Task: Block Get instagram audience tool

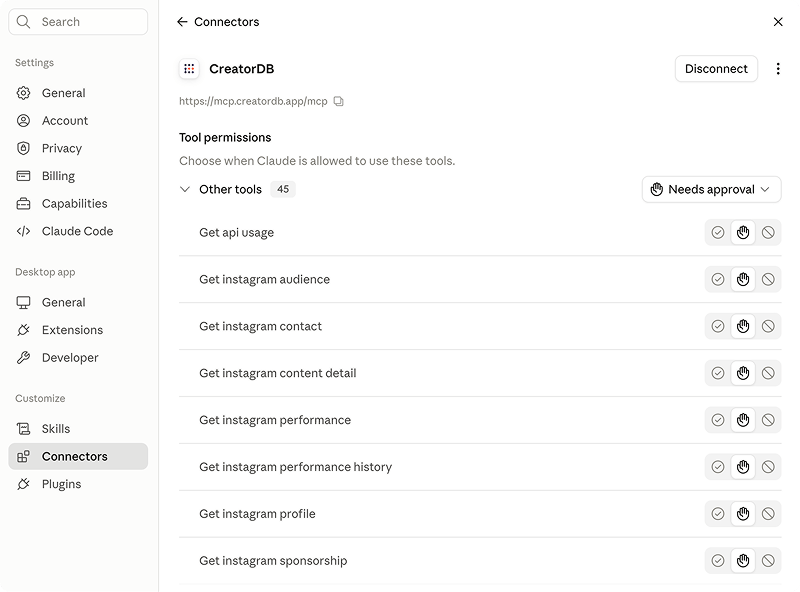Action: point(768,279)
